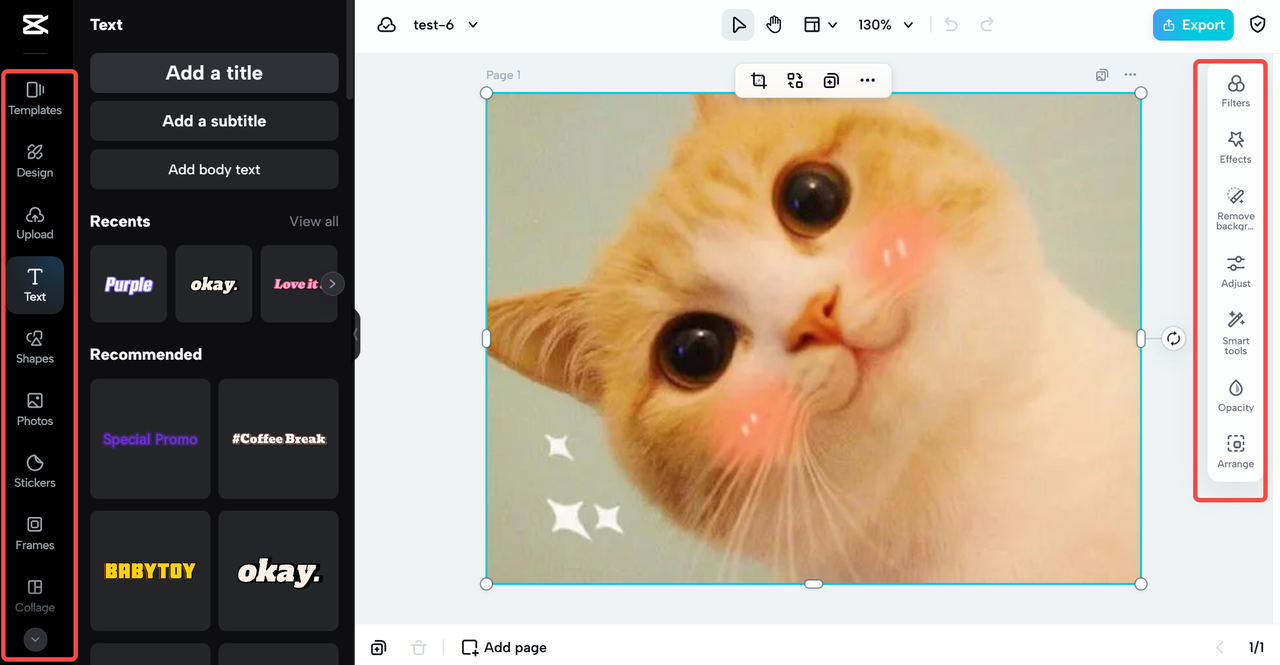
Task: Select the recommended okay. text preset
Action: click(x=279, y=571)
